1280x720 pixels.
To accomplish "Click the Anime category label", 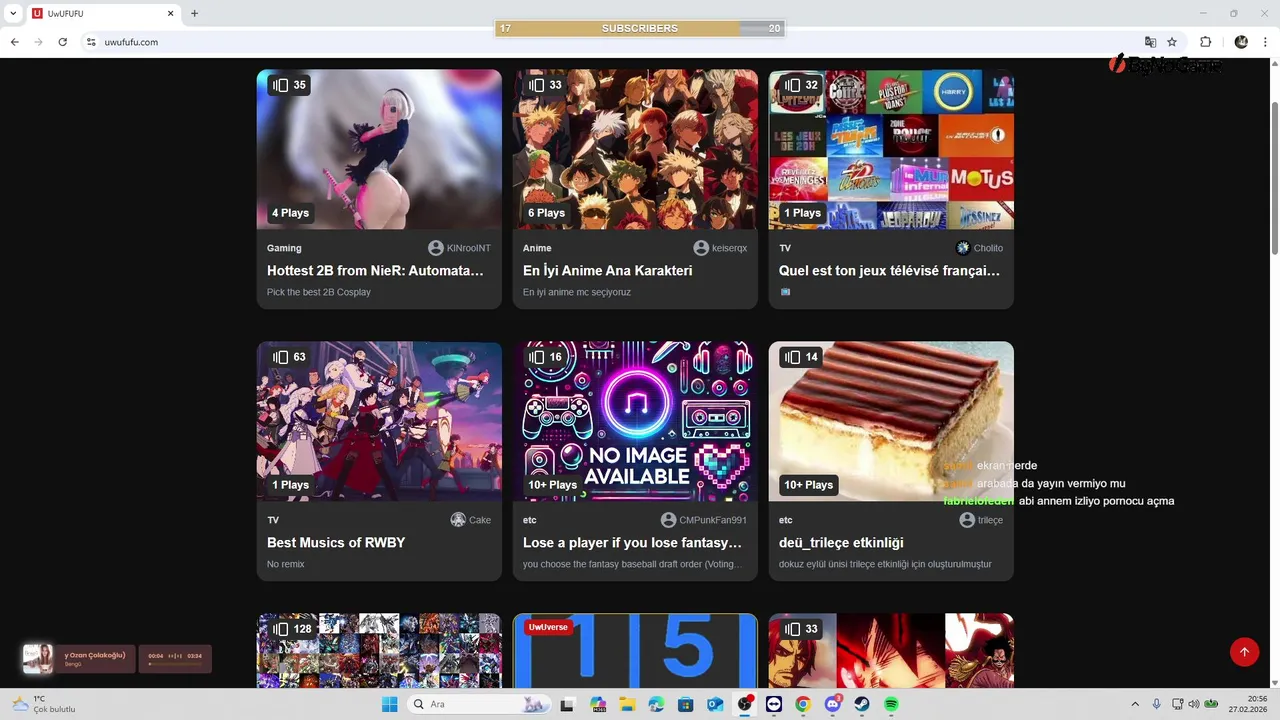I will (537, 248).
